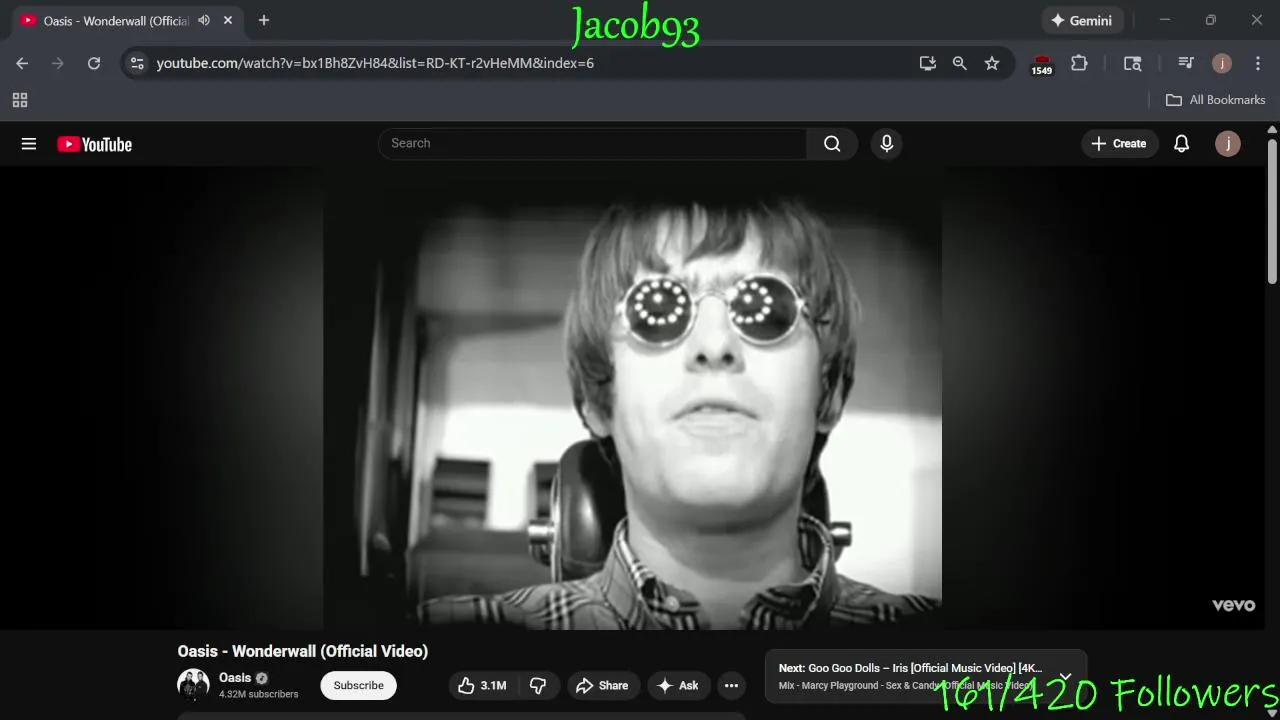Screen dimensions: 1280x720
Task: Click the Create button
Action: [x=1119, y=144]
